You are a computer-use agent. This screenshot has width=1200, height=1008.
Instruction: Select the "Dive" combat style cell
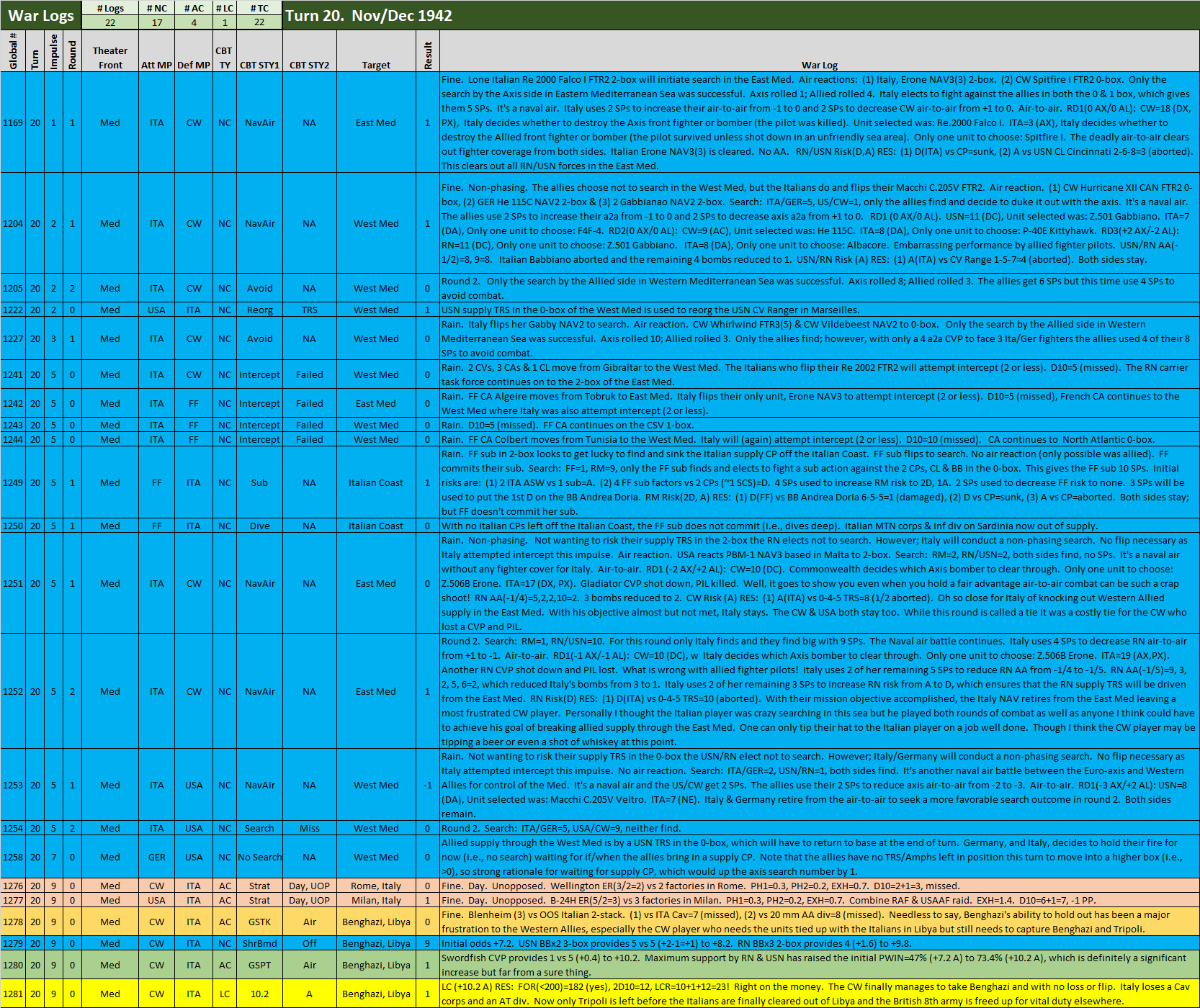point(259,526)
